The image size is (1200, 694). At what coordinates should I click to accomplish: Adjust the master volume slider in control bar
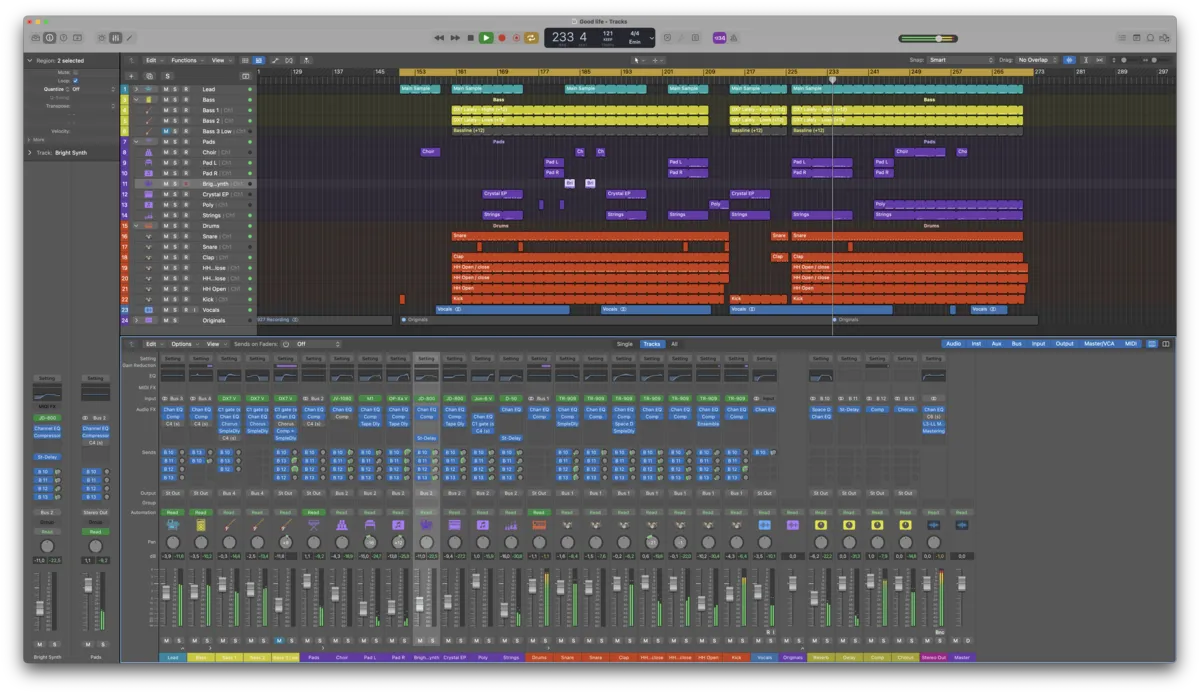938,38
